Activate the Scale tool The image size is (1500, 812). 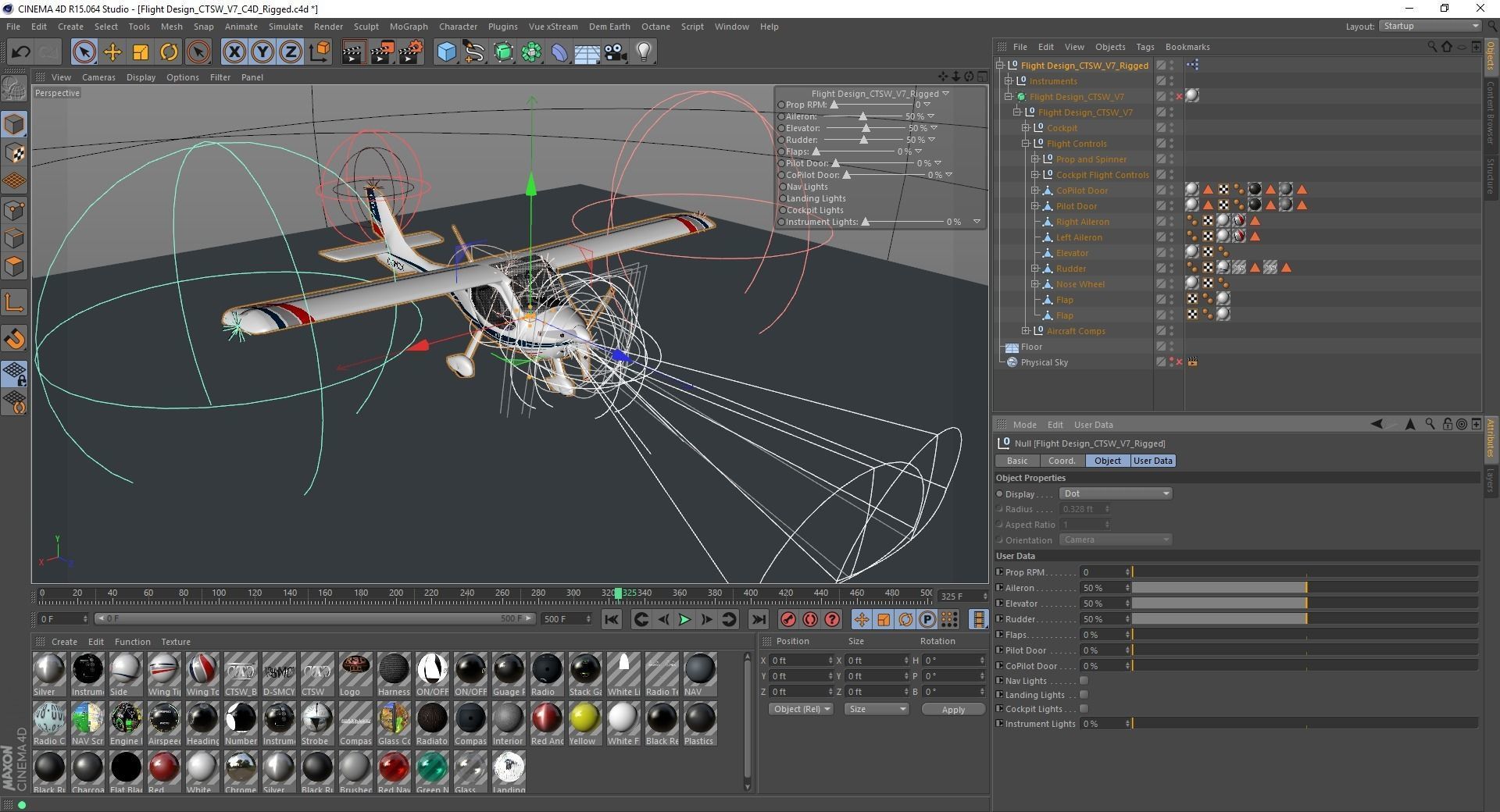click(141, 52)
